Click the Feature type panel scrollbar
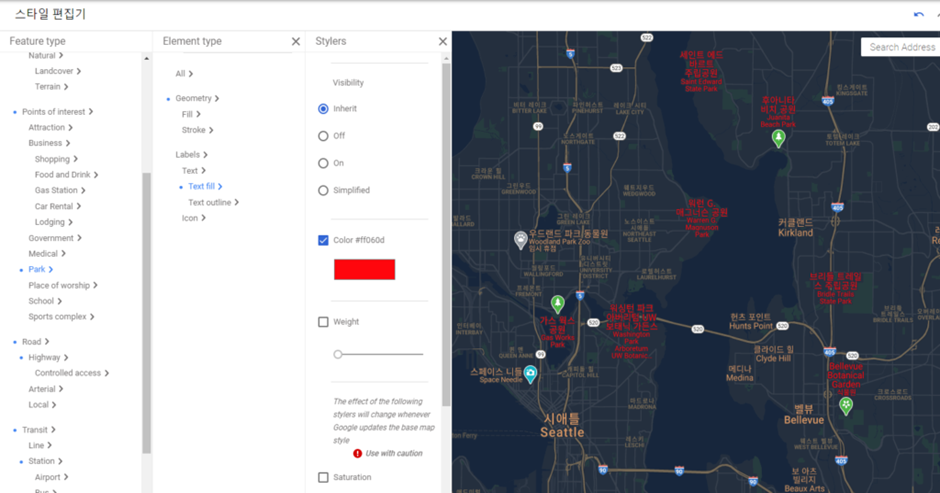 [x=146, y=312]
